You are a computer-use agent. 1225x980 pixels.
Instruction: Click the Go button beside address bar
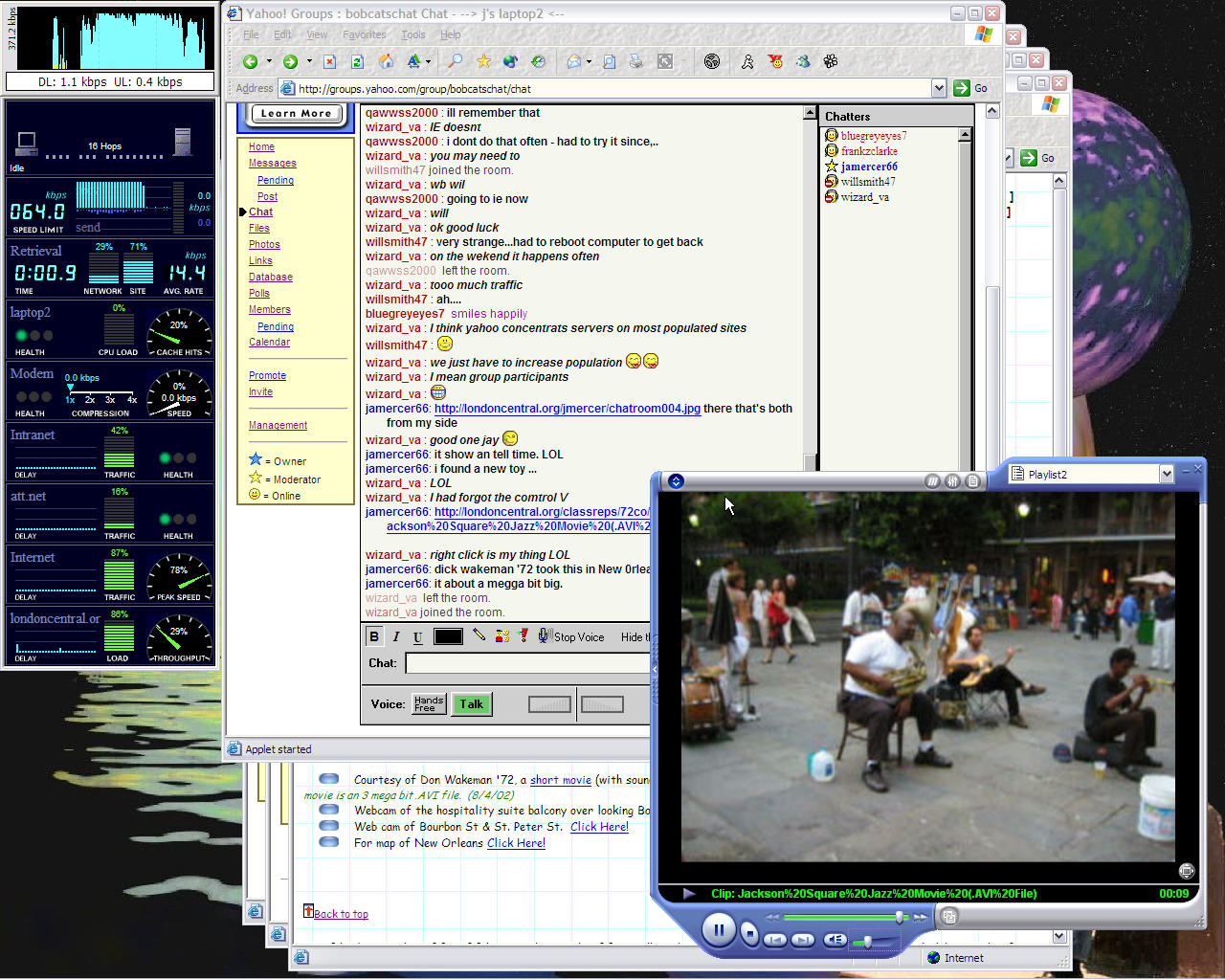970,88
